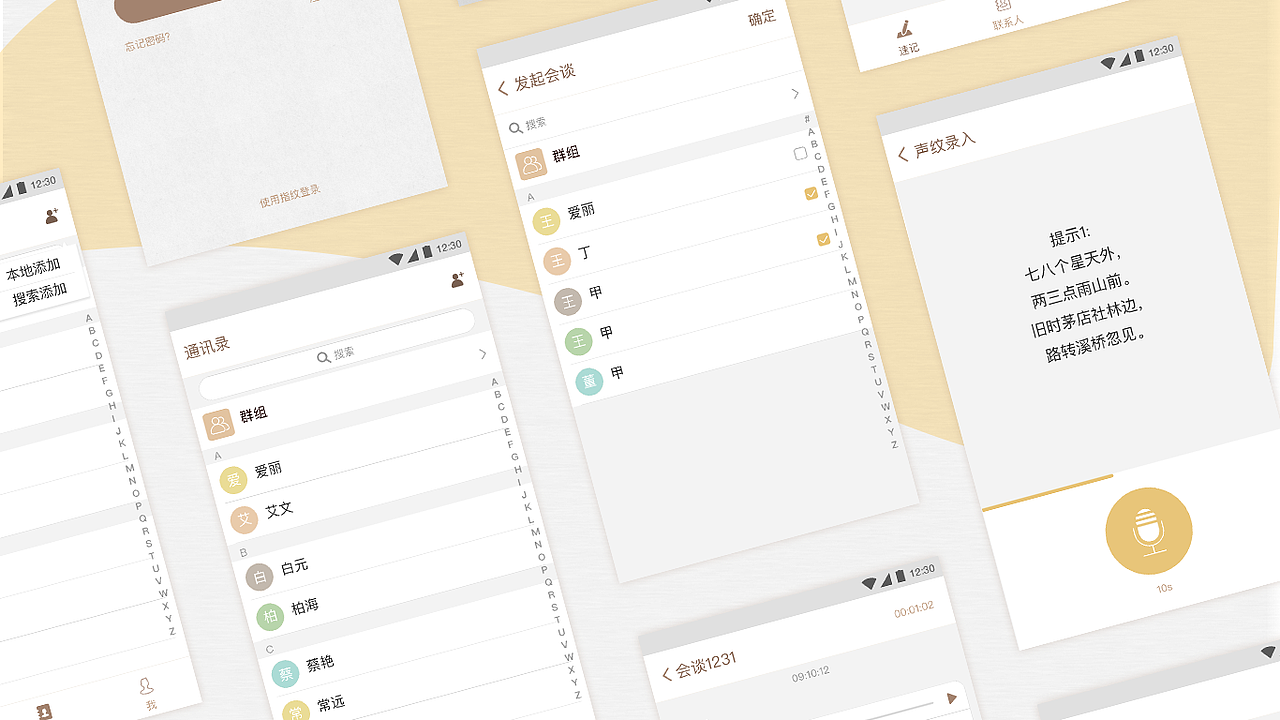Image resolution: width=1280 pixels, height=720 pixels.
Task: Tap the 爱 avatar in 通讯录 list
Action: pyautogui.click(x=233, y=480)
